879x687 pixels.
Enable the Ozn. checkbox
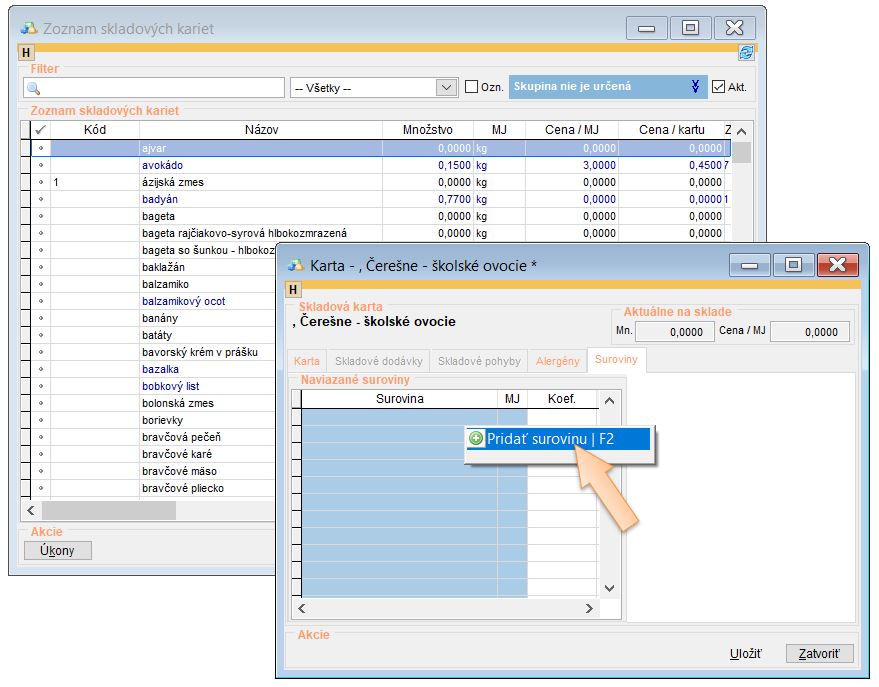click(x=471, y=87)
